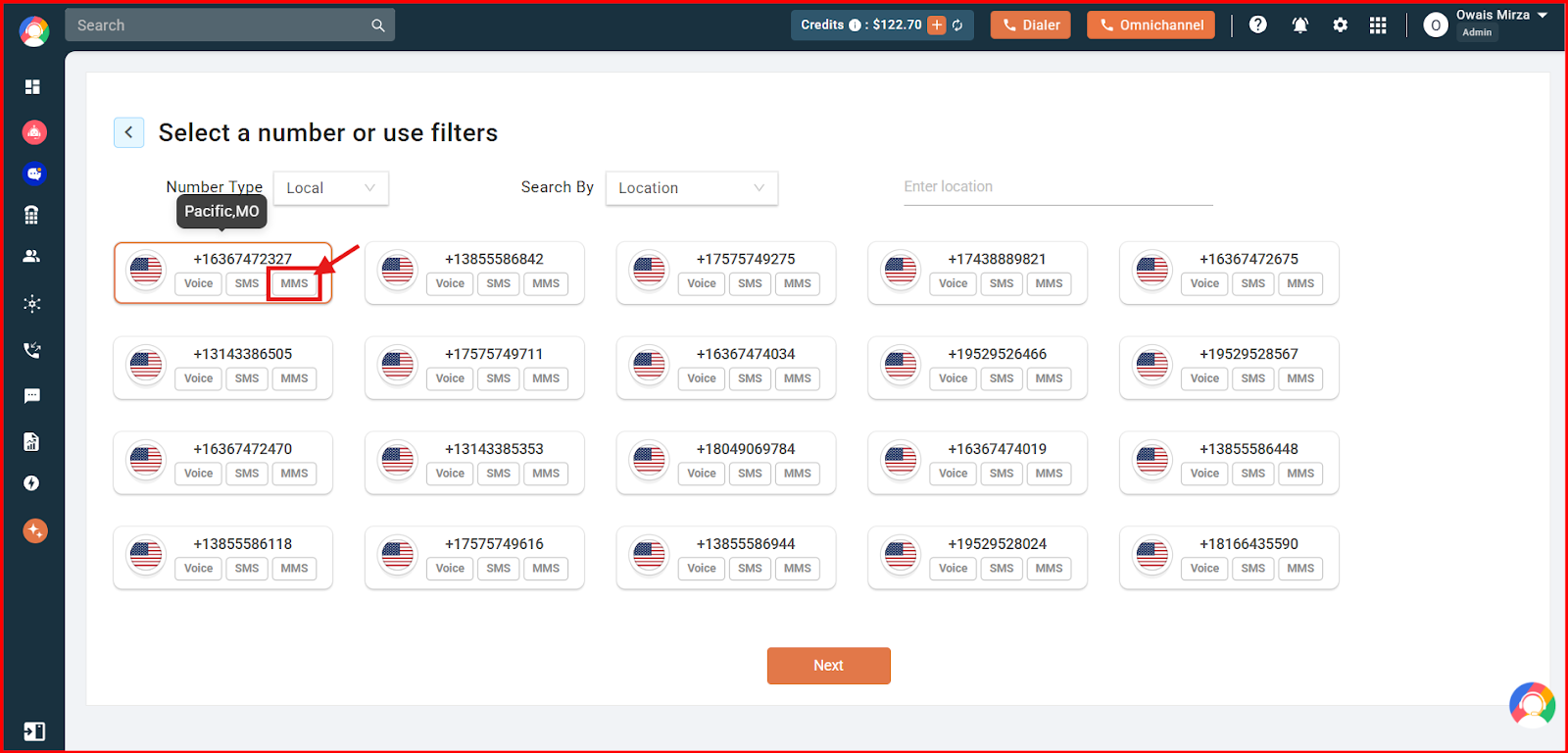This screenshot has width=1568, height=753.
Task: Select number +16367472327
Action: (223, 273)
